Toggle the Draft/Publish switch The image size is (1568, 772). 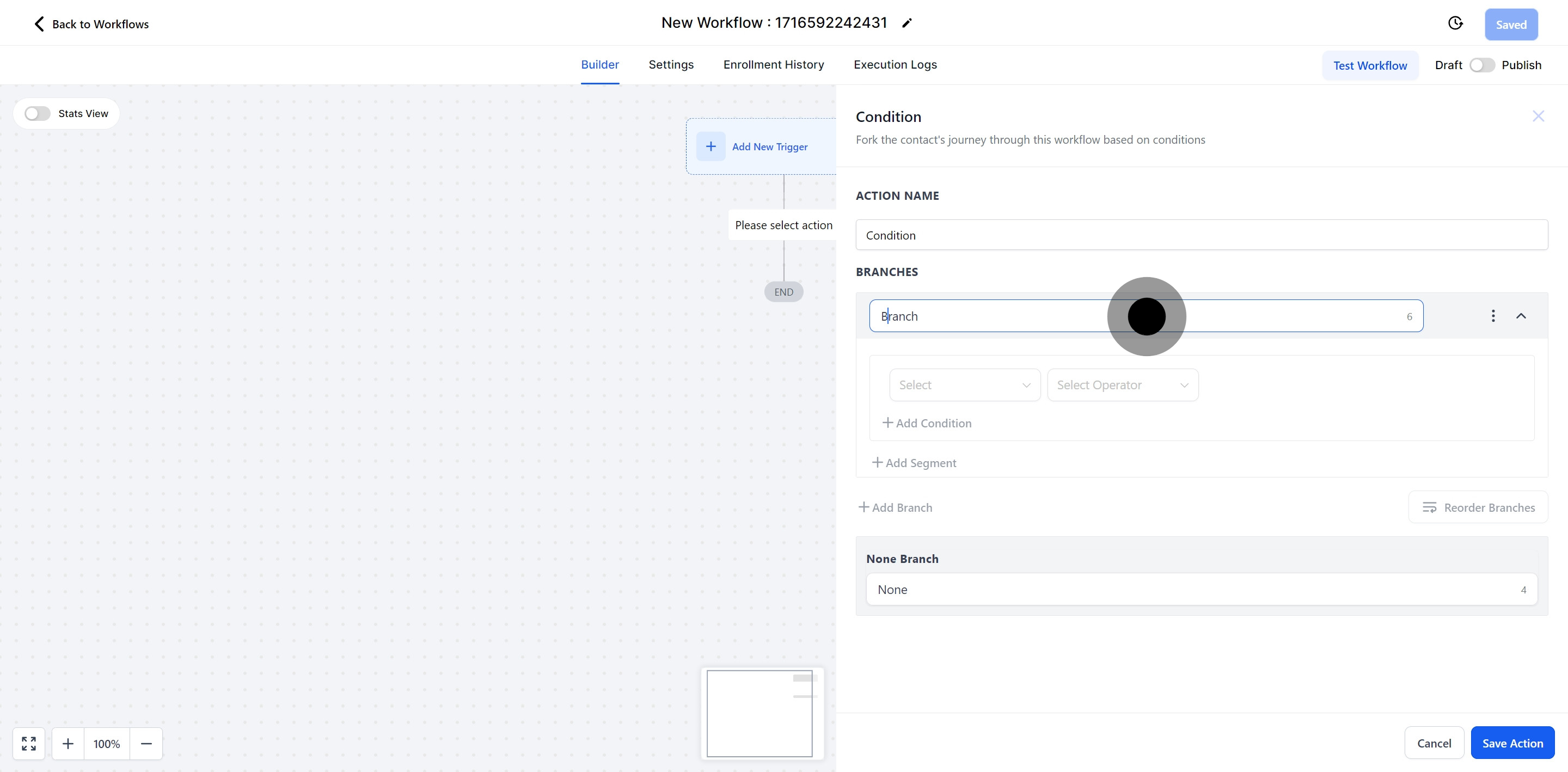(x=1481, y=65)
